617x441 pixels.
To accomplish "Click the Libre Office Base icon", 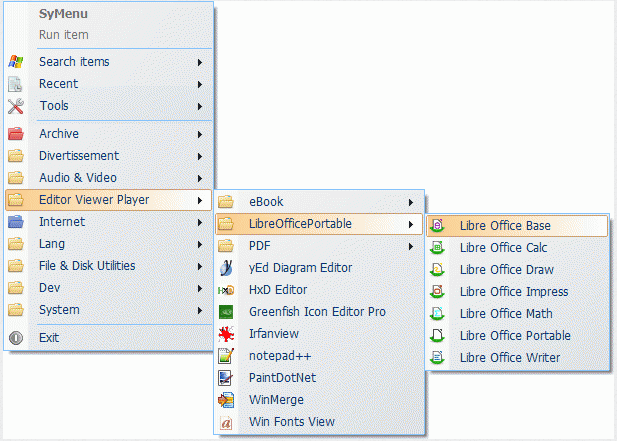I will point(437,225).
